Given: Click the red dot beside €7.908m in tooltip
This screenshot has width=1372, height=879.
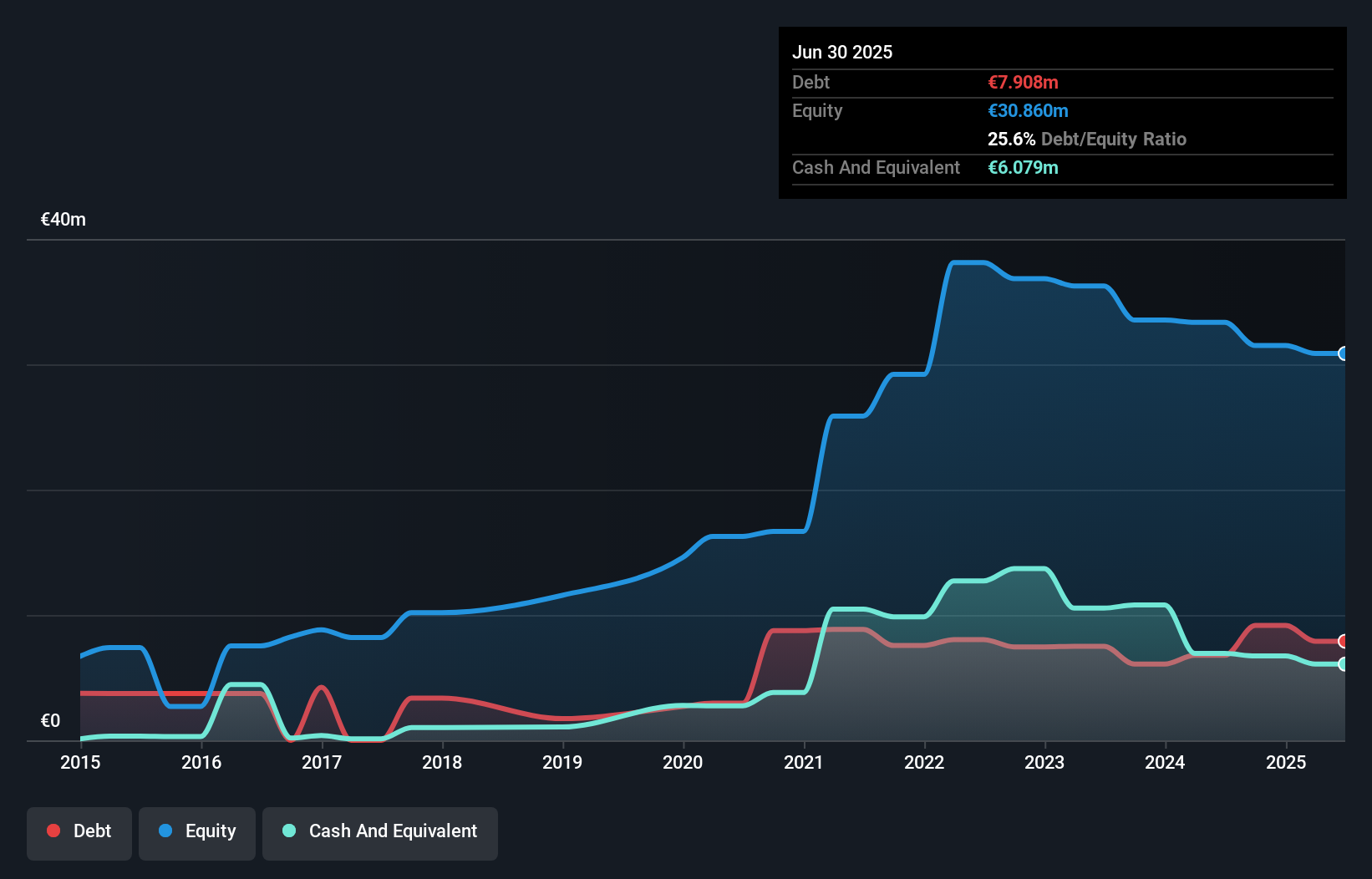Looking at the screenshot, I should (1021, 82).
